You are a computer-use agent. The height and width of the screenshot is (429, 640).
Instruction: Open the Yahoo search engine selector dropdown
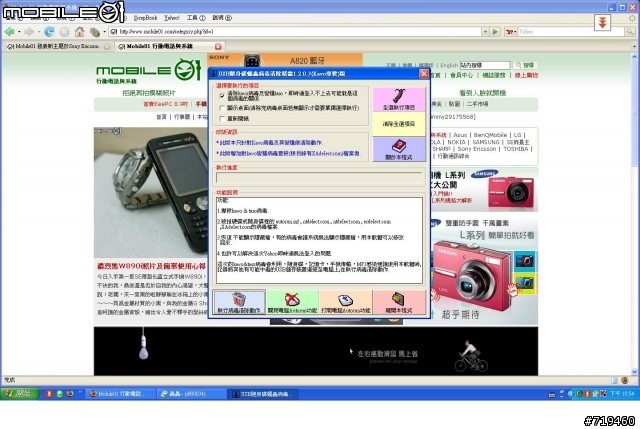coord(511,31)
